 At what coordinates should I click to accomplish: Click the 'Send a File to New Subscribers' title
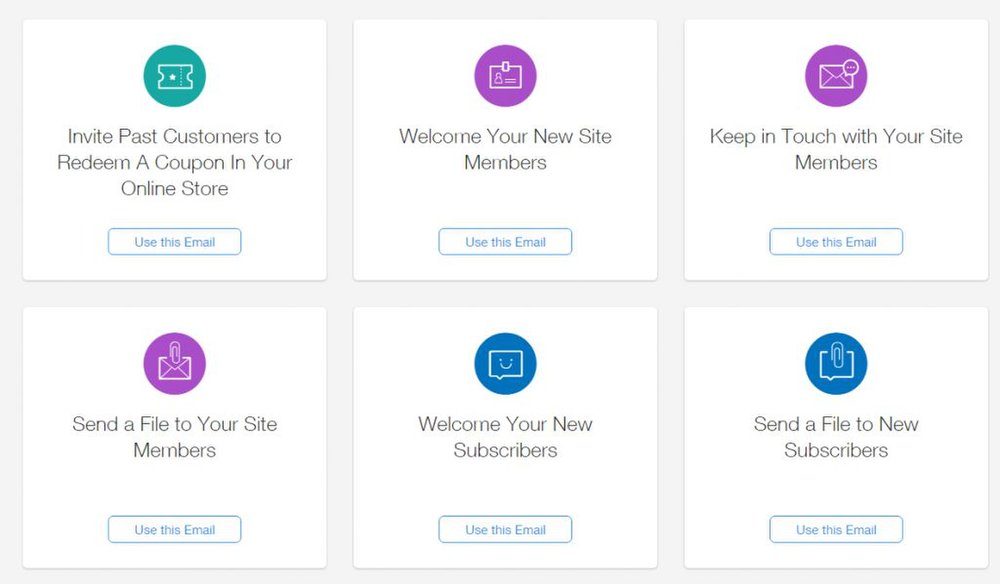coord(835,437)
